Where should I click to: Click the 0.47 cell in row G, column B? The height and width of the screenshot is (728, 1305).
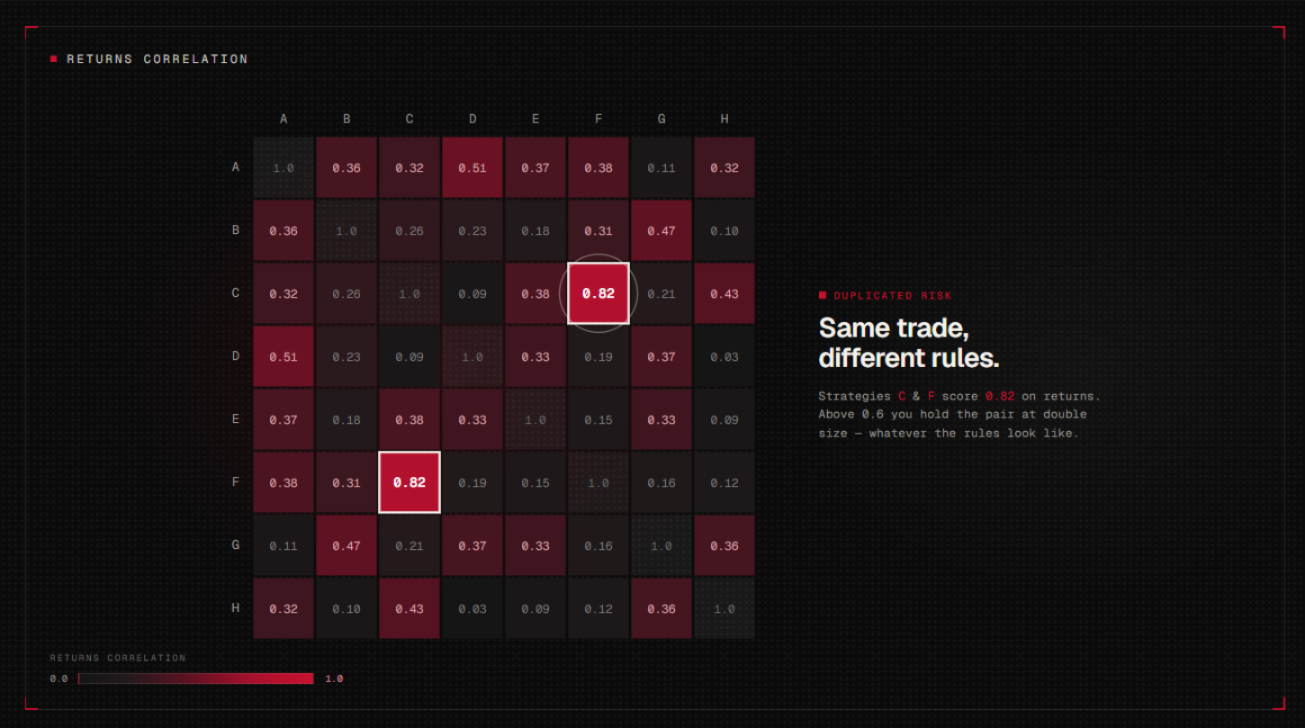click(x=346, y=545)
